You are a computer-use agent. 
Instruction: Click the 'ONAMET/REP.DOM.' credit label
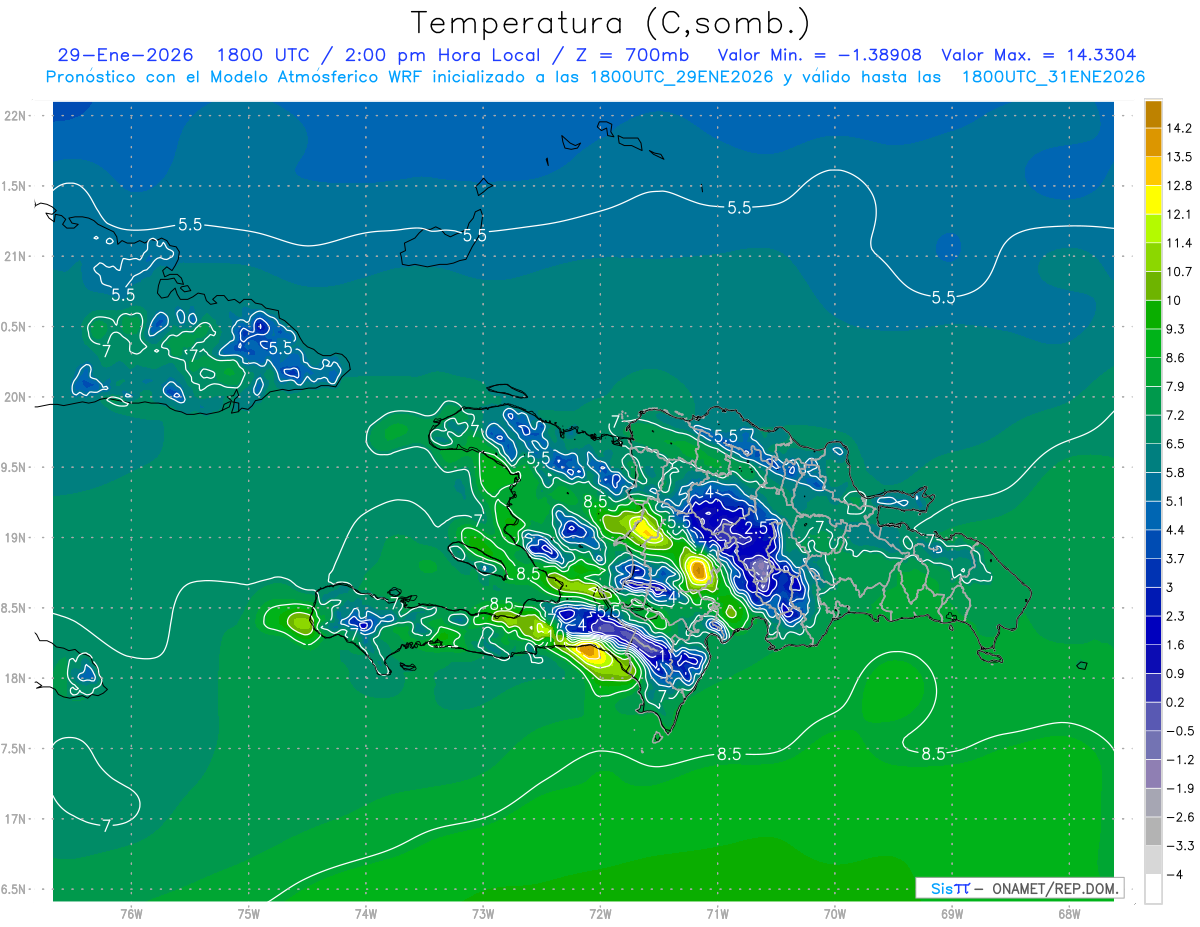pyautogui.click(x=1056, y=888)
